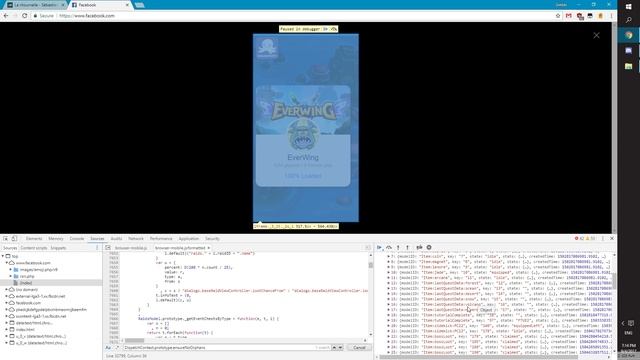Open the Windows Start menu

[x=629, y=7]
